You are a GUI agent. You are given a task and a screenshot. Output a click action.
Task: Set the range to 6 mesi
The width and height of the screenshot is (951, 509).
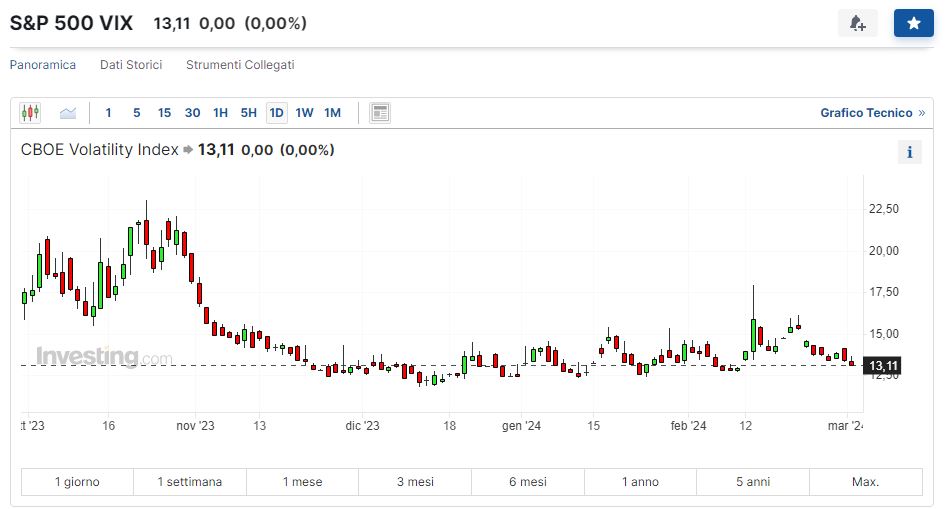pyautogui.click(x=528, y=482)
